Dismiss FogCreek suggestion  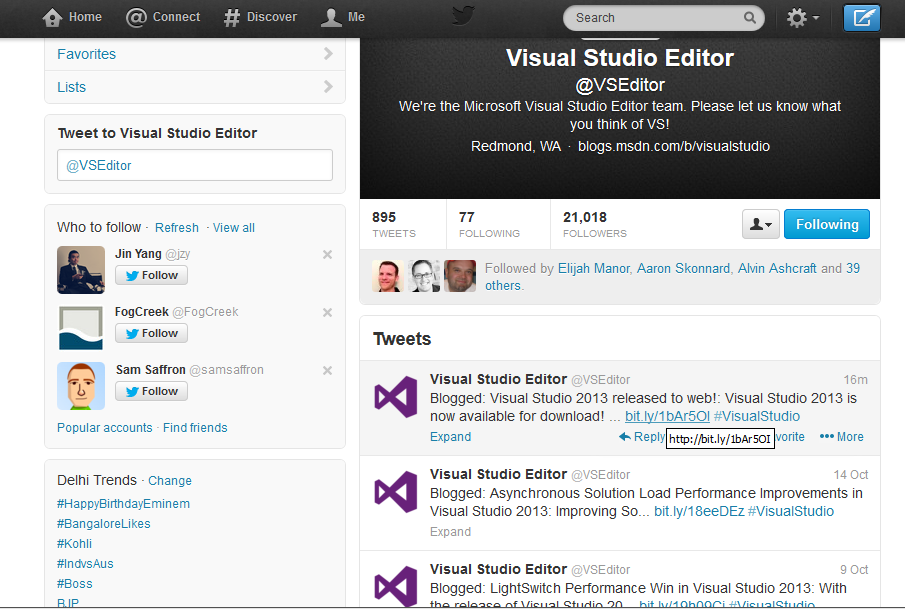[327, 312]
